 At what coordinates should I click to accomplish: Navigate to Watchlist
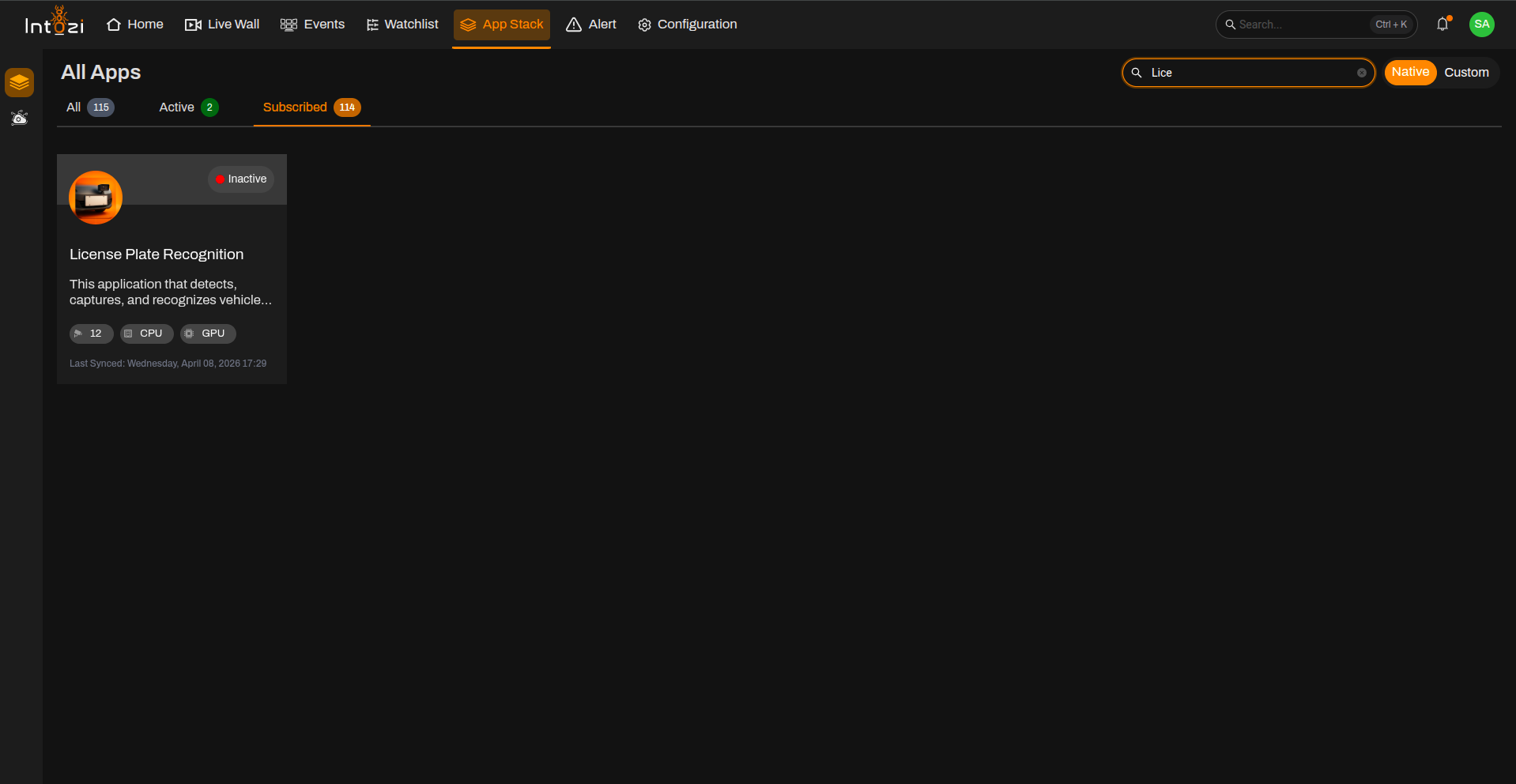(x=402, y=24)
